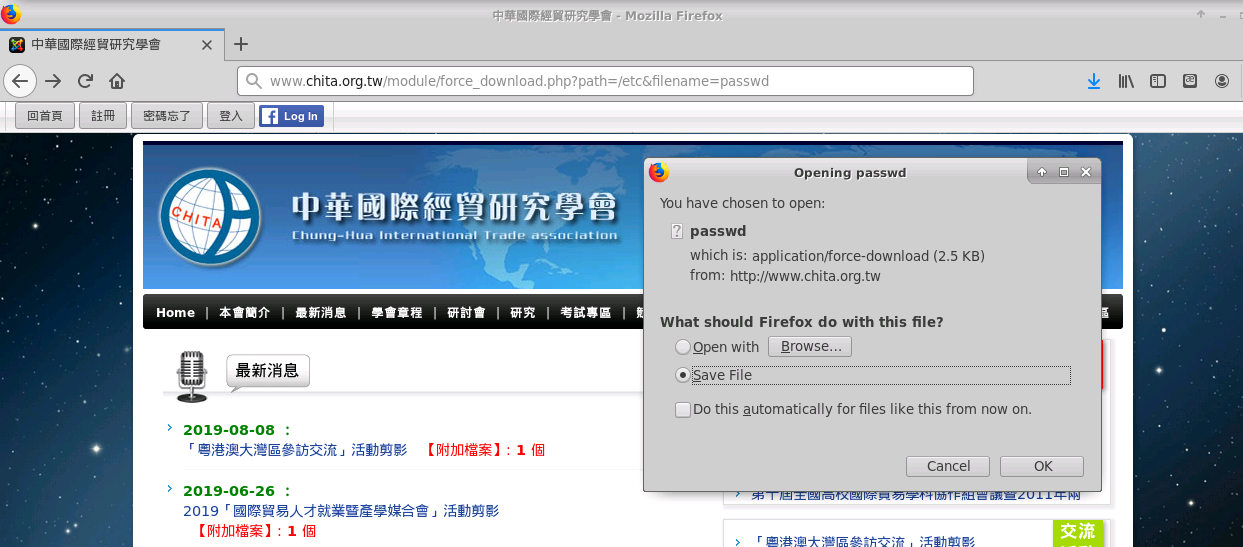
Task: Click the 註冊 register button
Action: coord(103,116)
